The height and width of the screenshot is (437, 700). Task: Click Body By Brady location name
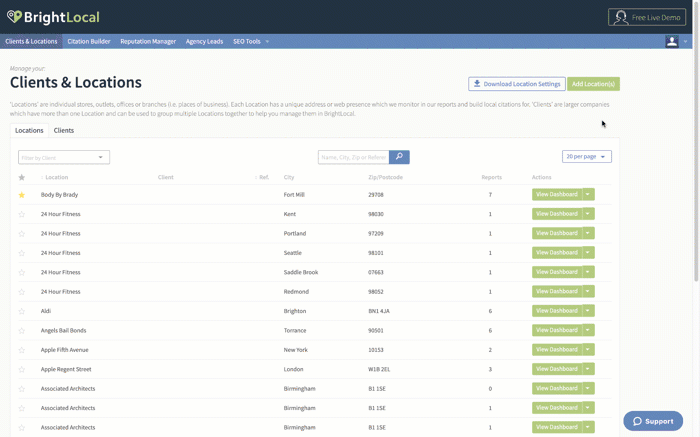[x=59, y=195]
